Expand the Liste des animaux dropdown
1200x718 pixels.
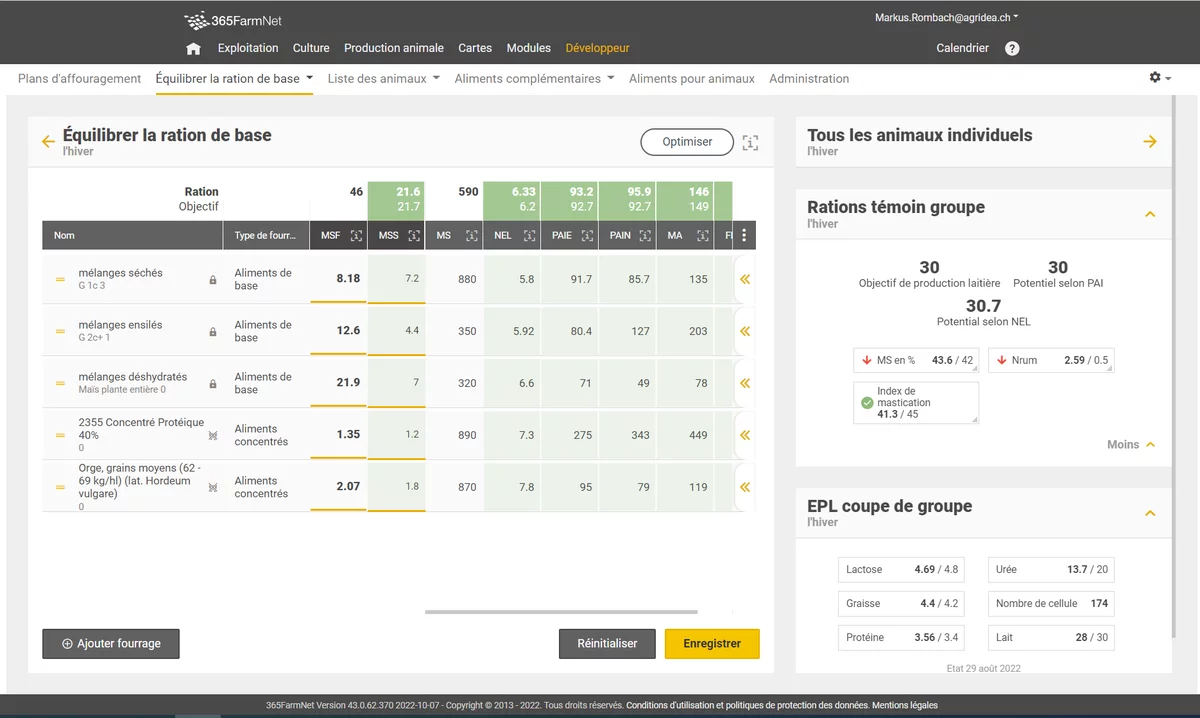(x=383, y=78)
